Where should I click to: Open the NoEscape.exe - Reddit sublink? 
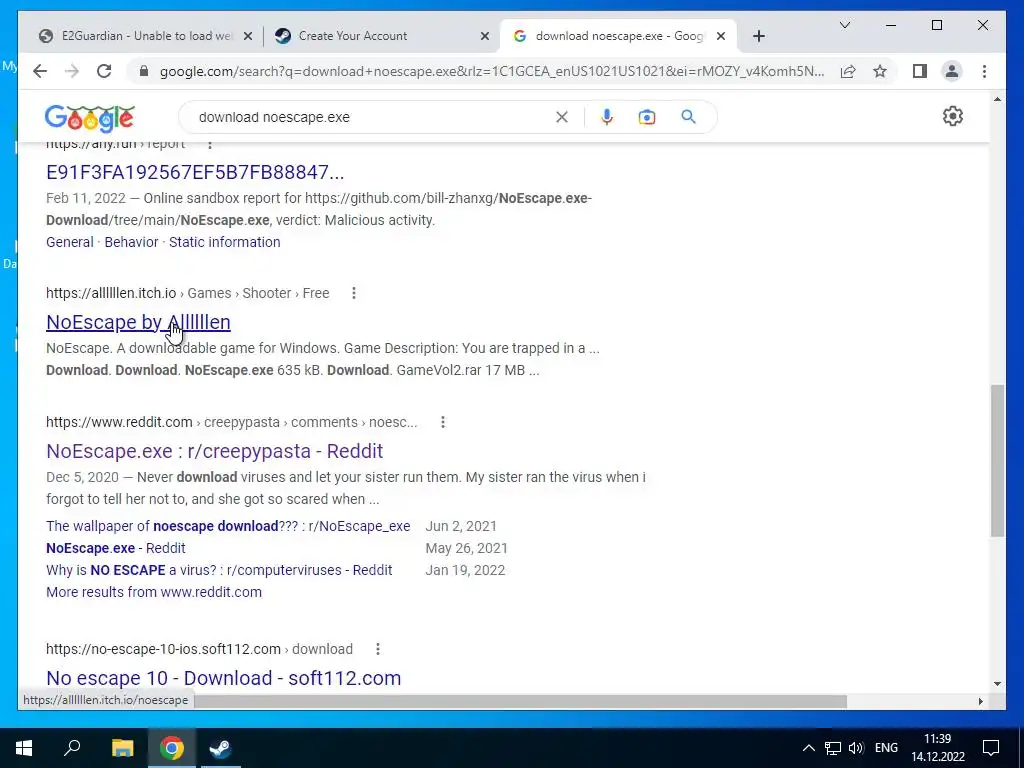tap(116, 549)
